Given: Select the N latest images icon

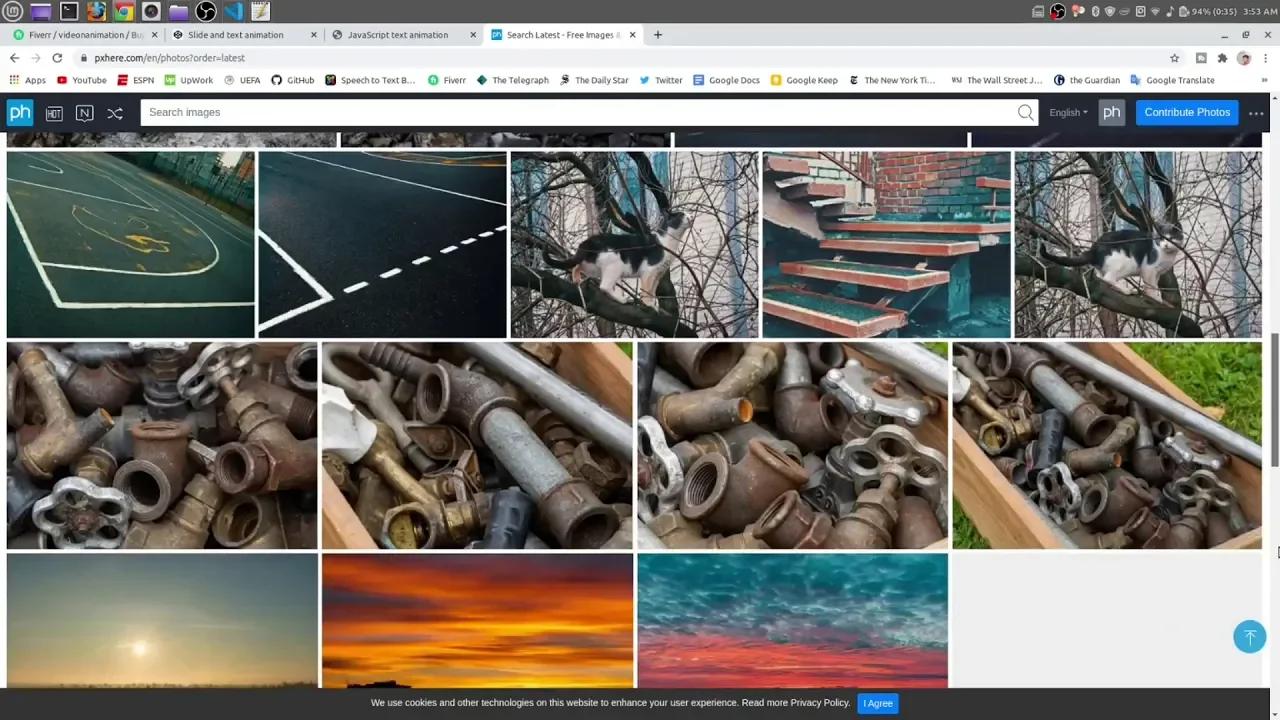Looking at the screenshot, I should [x=84, y=112].
